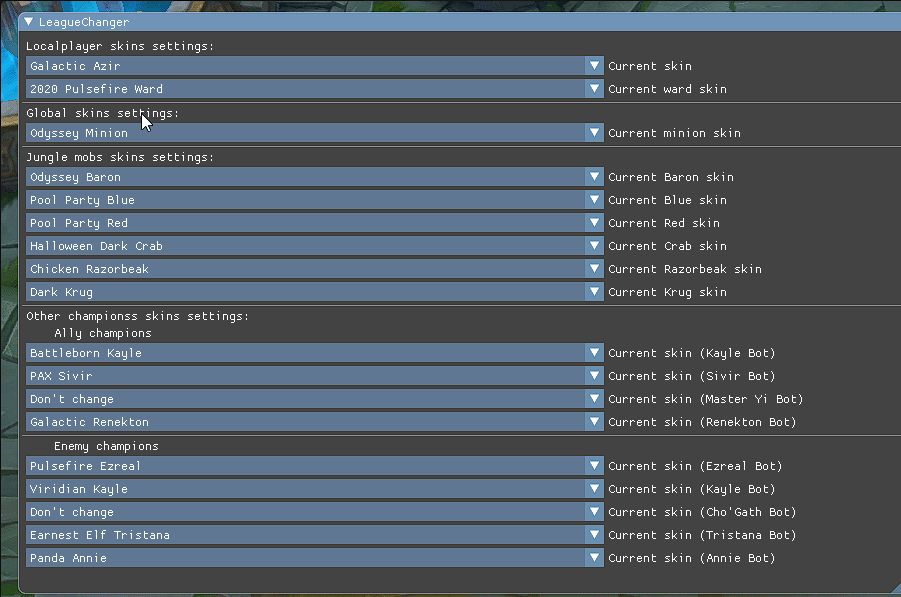This screenshot has width=901, height=597.
Task: Open Cho'Gath Bot's Don't change combo
Action: pyautogui.click(x=314, y=512)
